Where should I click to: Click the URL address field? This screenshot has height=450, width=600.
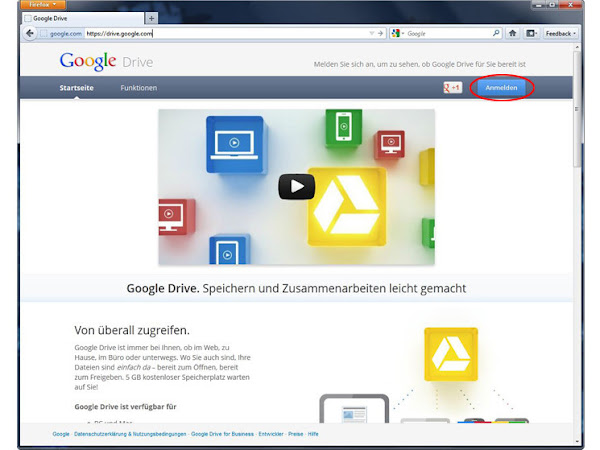point(226,34)
